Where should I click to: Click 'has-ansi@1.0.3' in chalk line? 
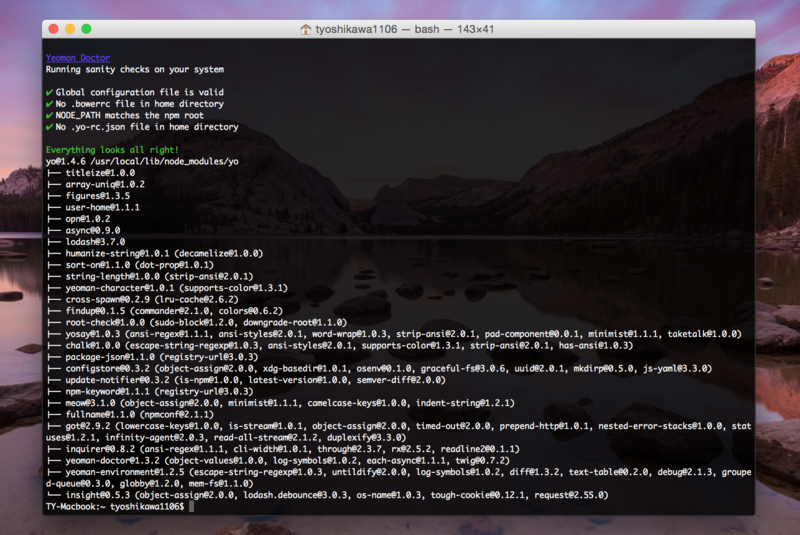(593, 346)
